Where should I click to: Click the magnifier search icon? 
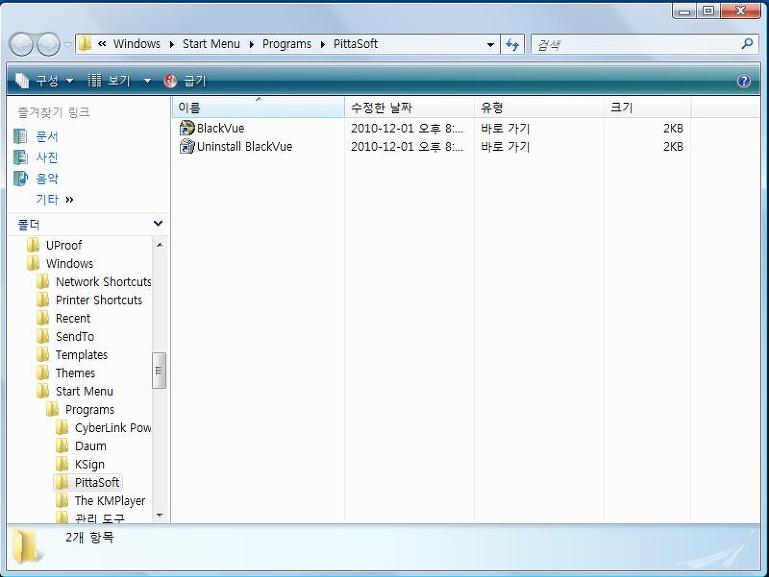click(747, 44)
